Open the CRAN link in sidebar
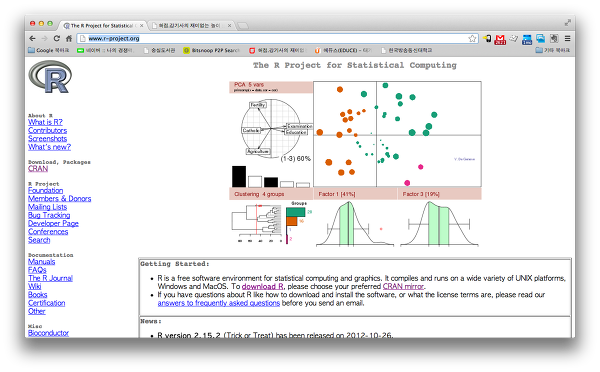 click(x=38, y=168)
